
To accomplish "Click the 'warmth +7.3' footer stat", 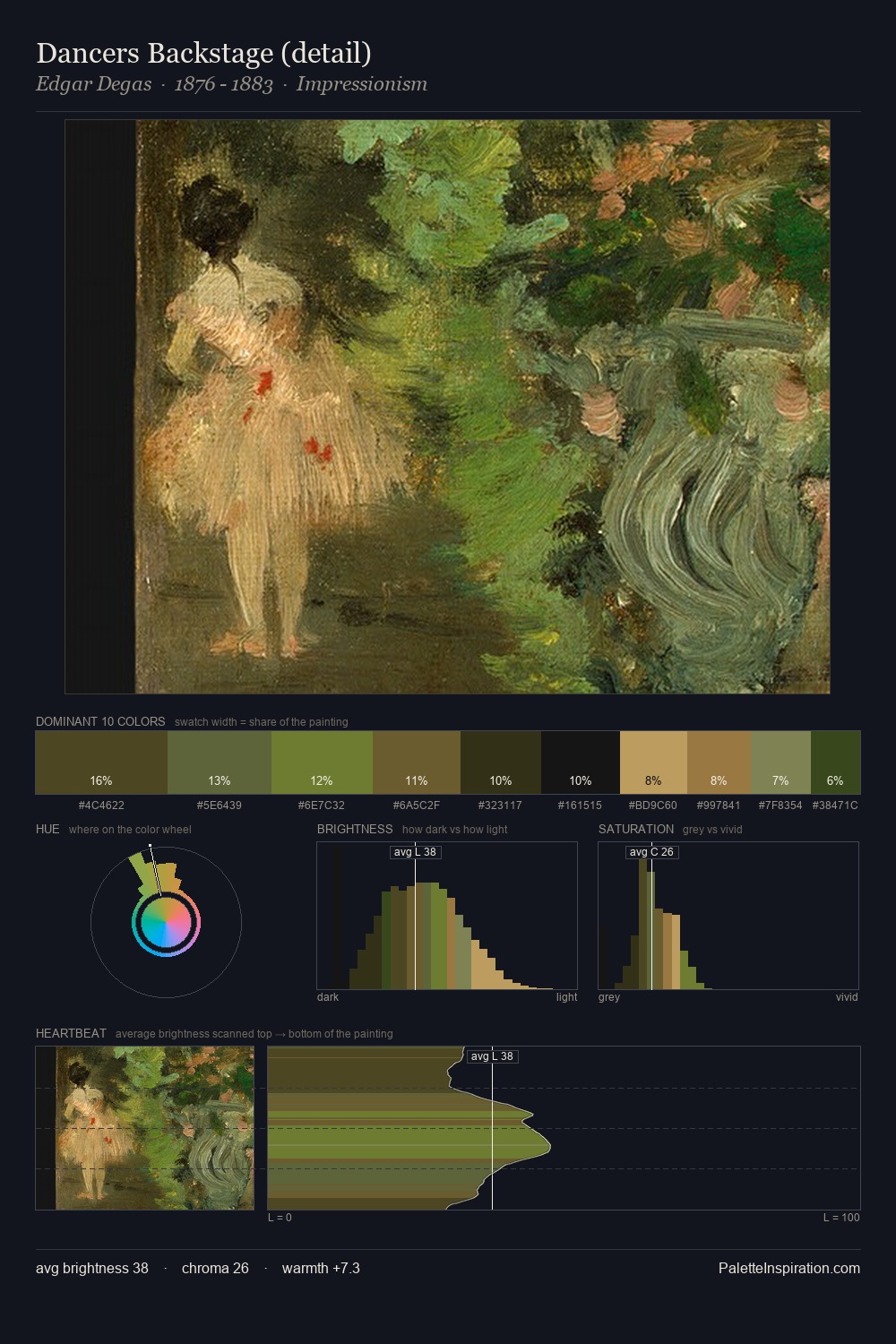I will 321,1268.
